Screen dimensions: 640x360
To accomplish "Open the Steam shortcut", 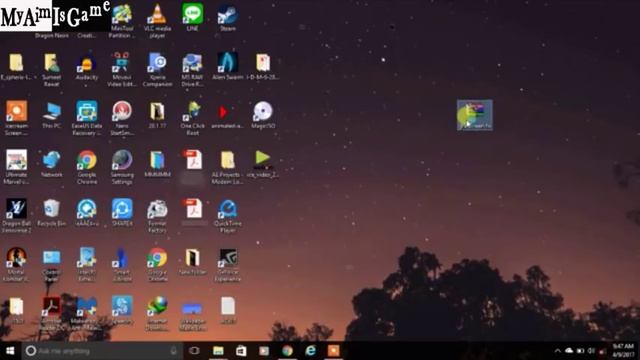I will (227, 17).
